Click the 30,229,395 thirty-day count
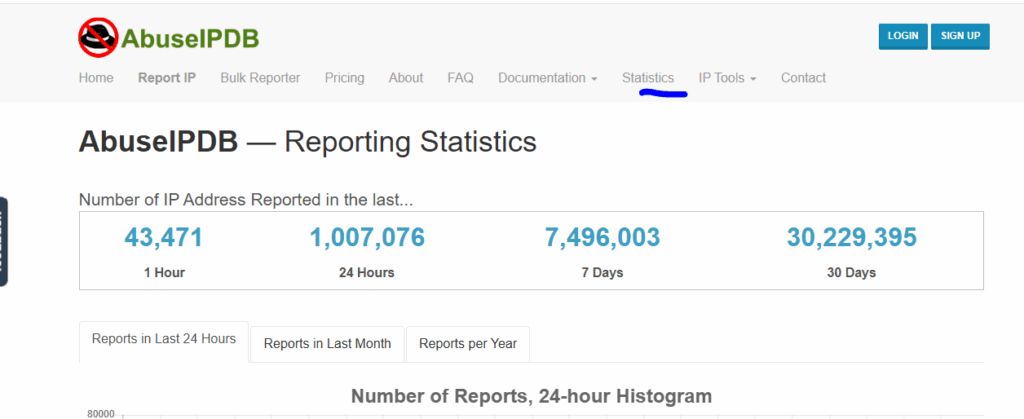This screenshot has height=419, width=1024. [x=852, y=238]
